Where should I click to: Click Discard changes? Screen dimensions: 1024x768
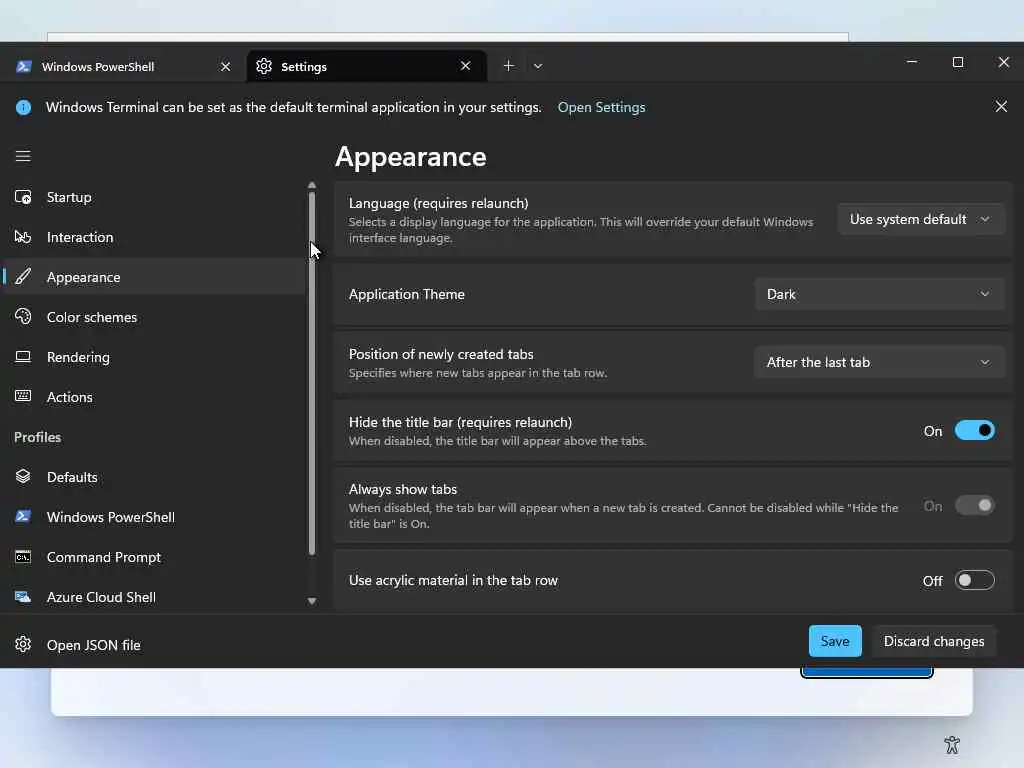pos(933,641)
